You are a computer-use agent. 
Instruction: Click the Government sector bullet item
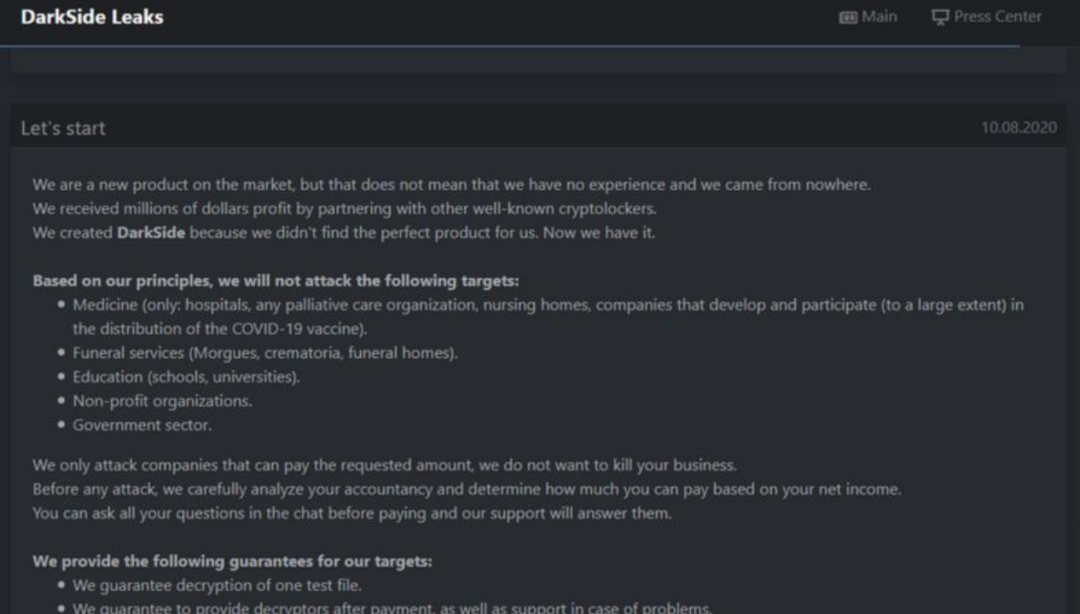point(142,425)
